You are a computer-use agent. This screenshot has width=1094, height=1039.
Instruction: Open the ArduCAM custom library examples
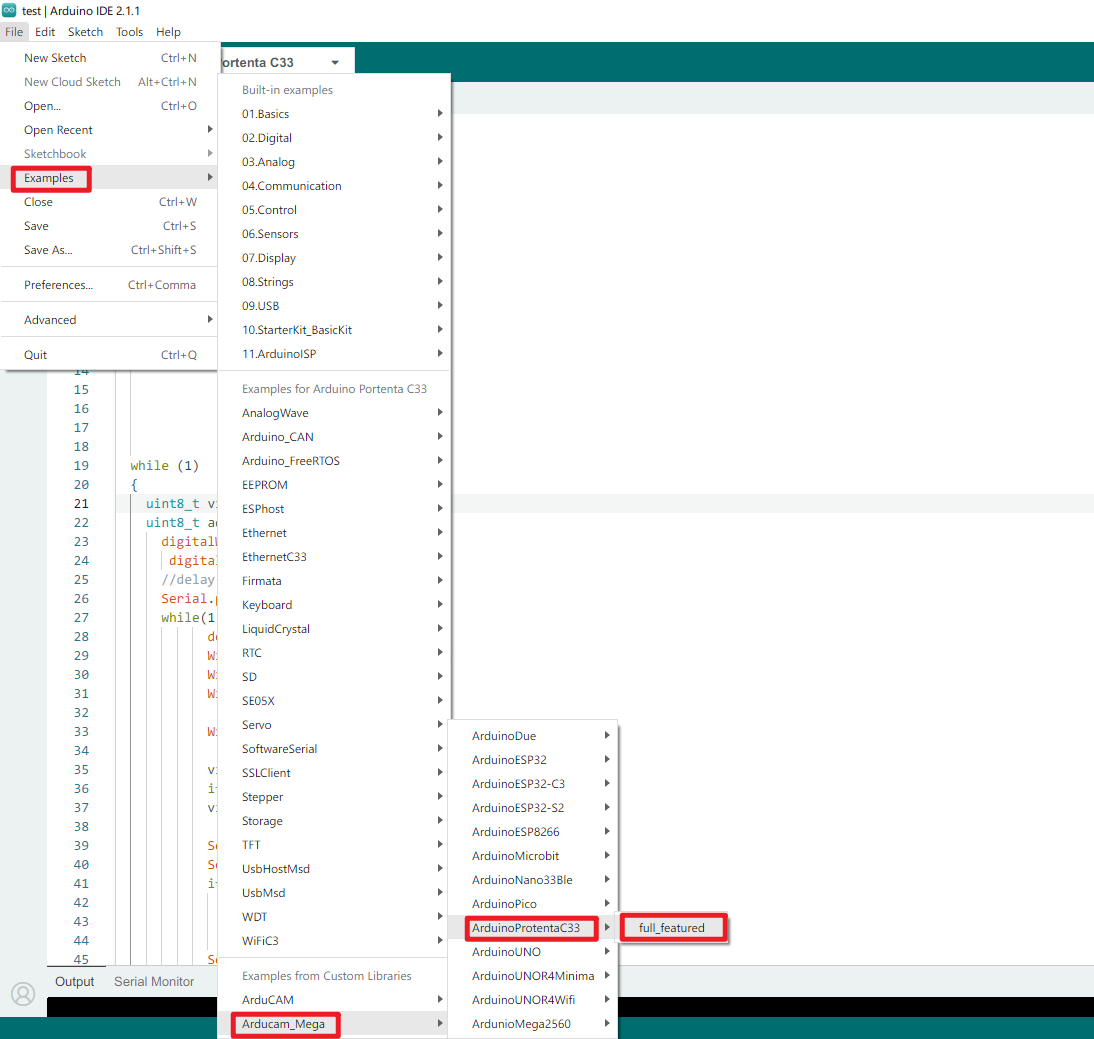(334, 1000)
